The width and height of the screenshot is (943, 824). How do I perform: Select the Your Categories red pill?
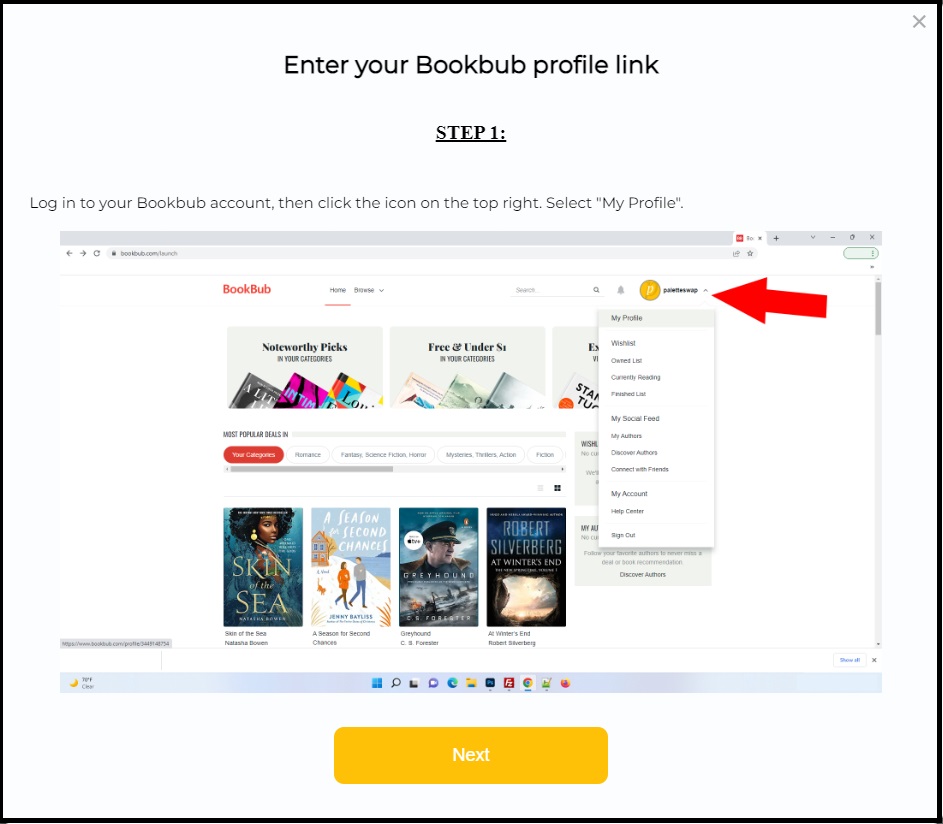[253, 455]
